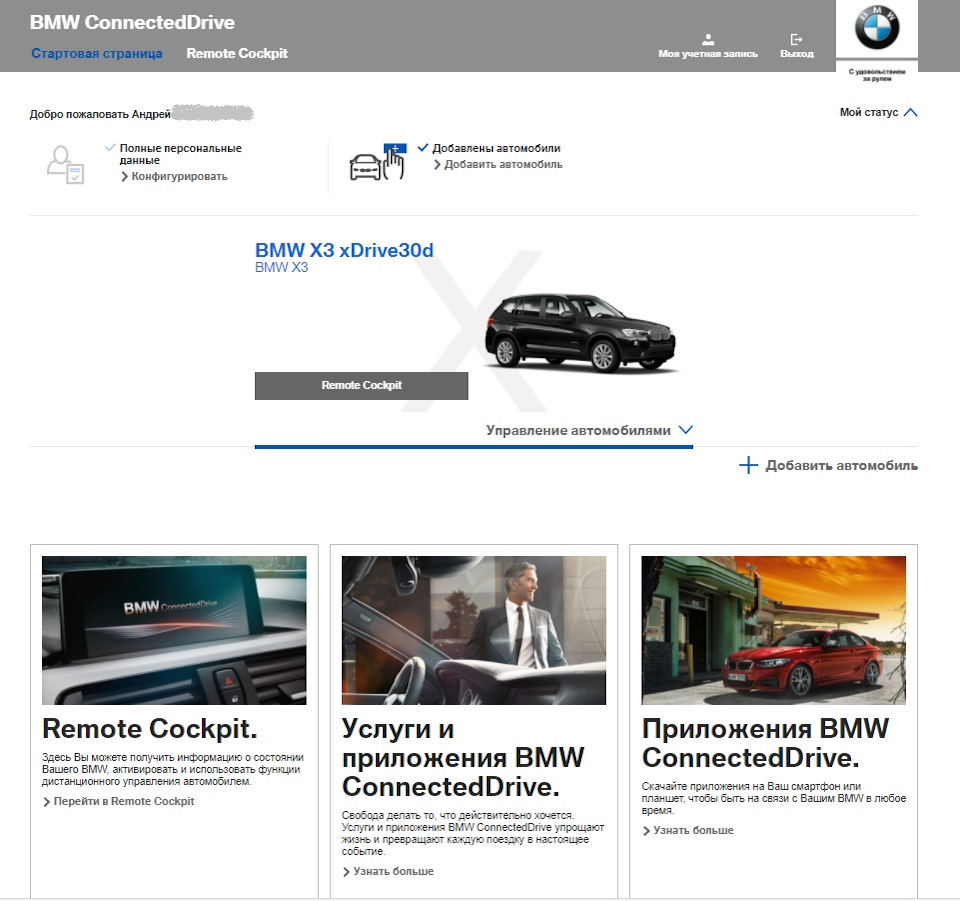Expand Управление автомобилями dropdown arrow
The height and width of the screenshot is (901, 960).
686,430
